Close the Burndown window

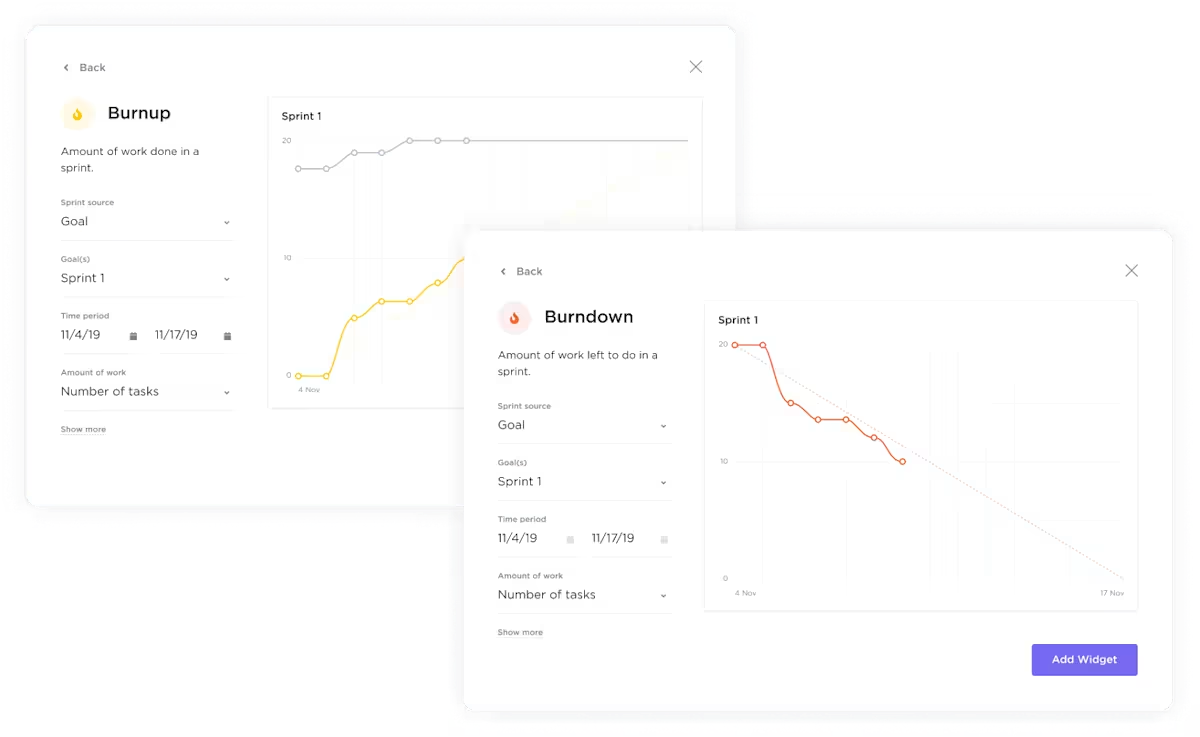point(1131,271)
